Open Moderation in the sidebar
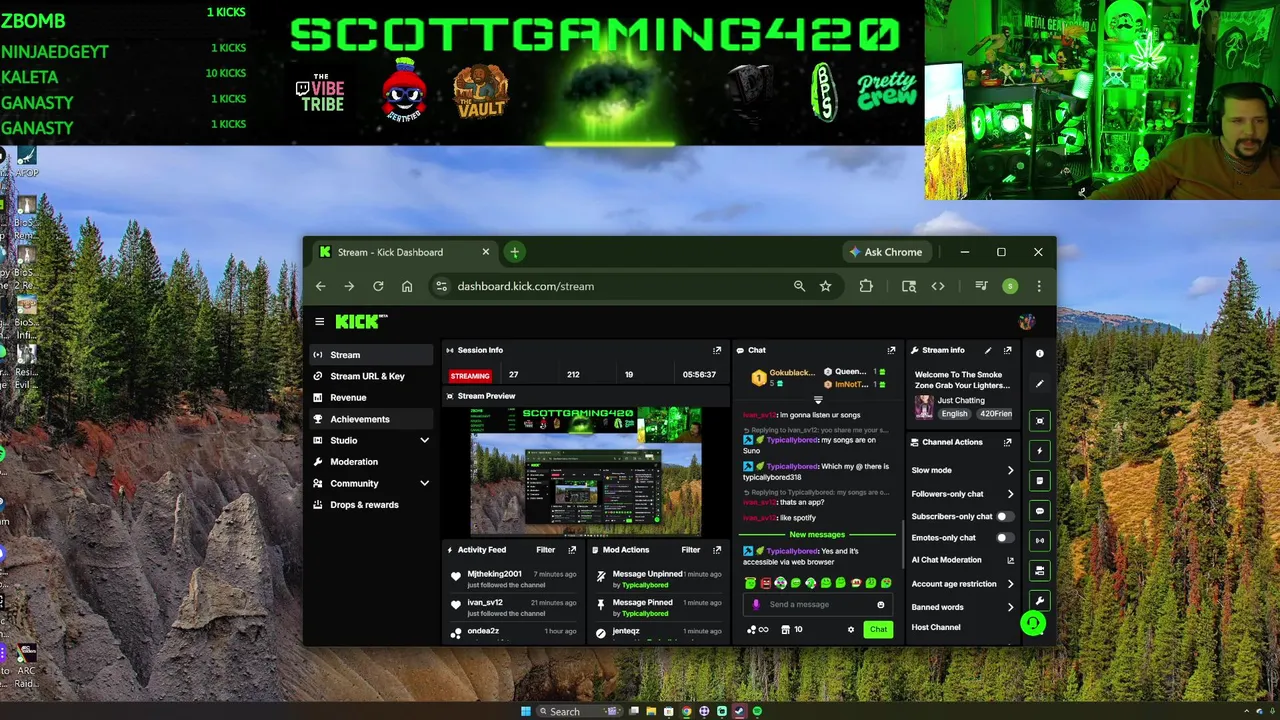The height and width of the screenshot is (720, 1280). point(371,462)
